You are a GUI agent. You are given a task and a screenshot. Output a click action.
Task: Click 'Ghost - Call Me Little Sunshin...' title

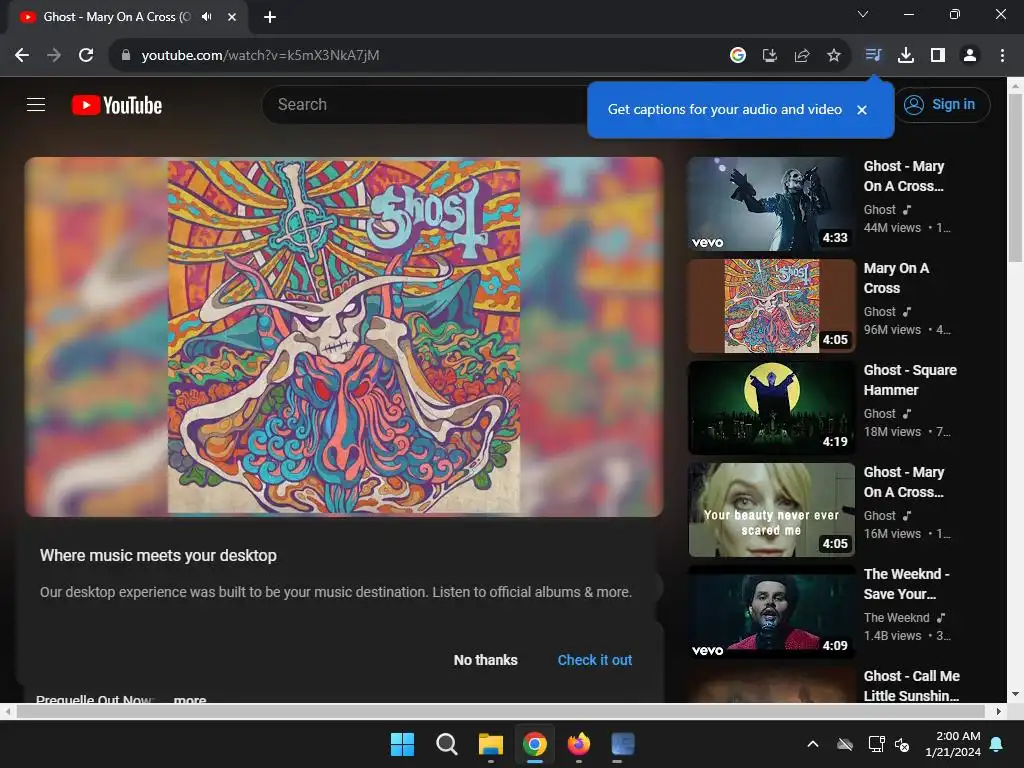point(912,686)
